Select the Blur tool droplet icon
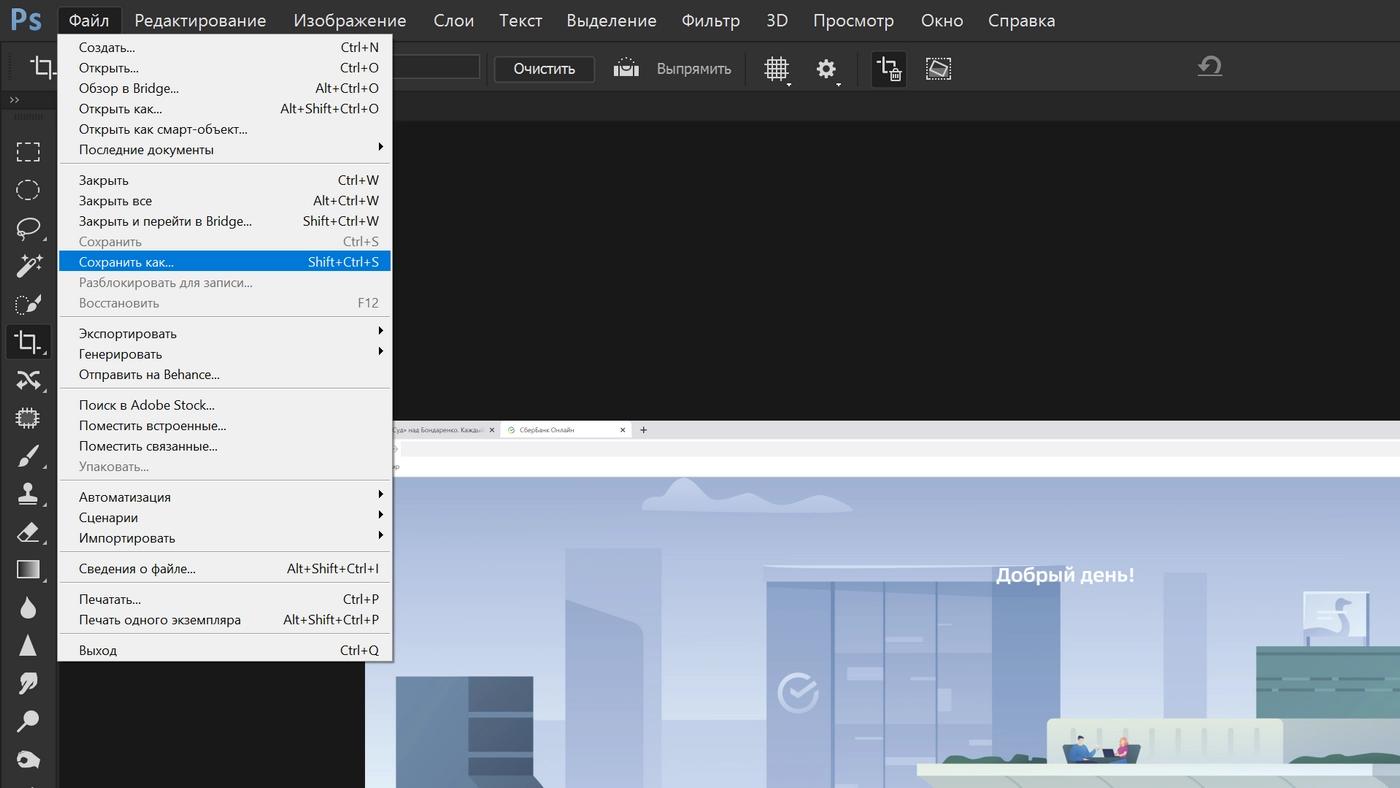Image resolution: width=1400 pixels, height=788 pixels. coord(28,608)
